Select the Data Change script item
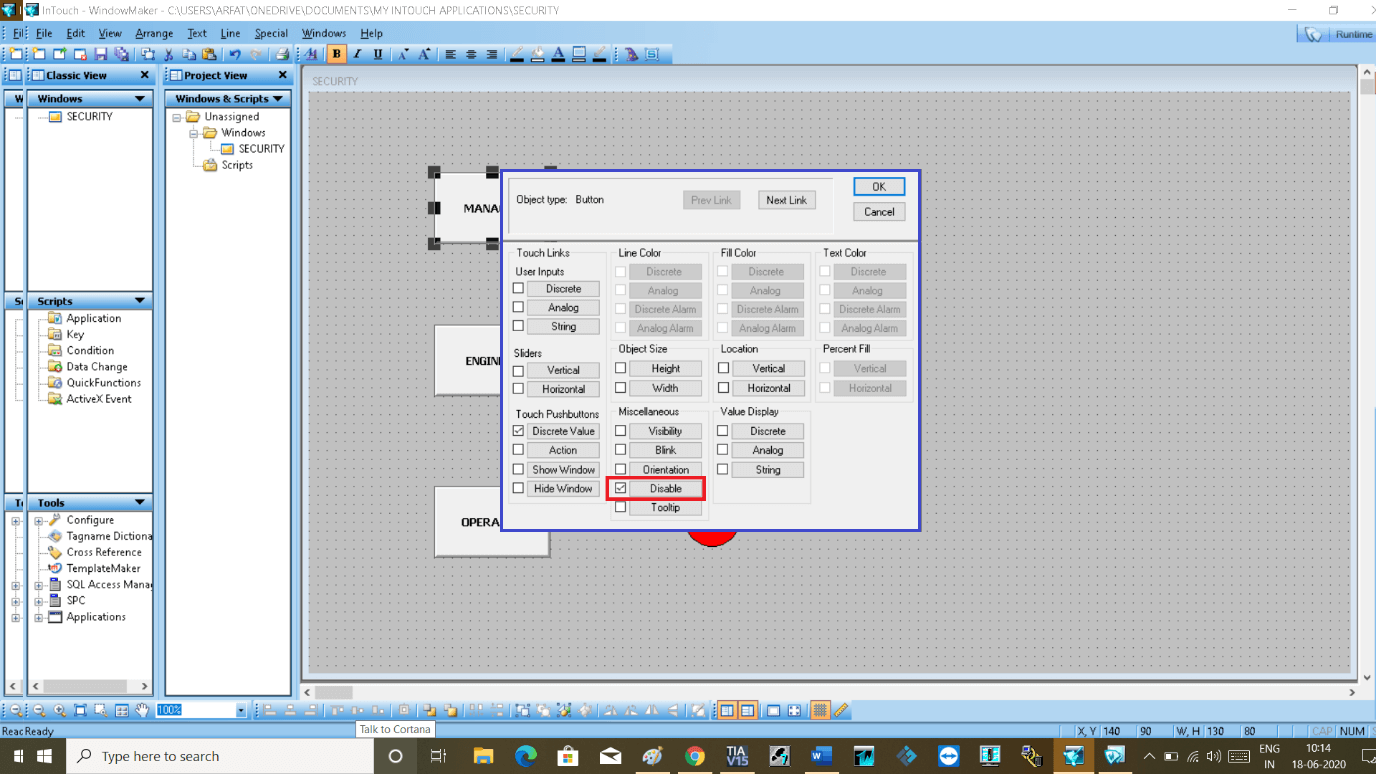This screenshot has width=1376, height=774. coord(97,367)
